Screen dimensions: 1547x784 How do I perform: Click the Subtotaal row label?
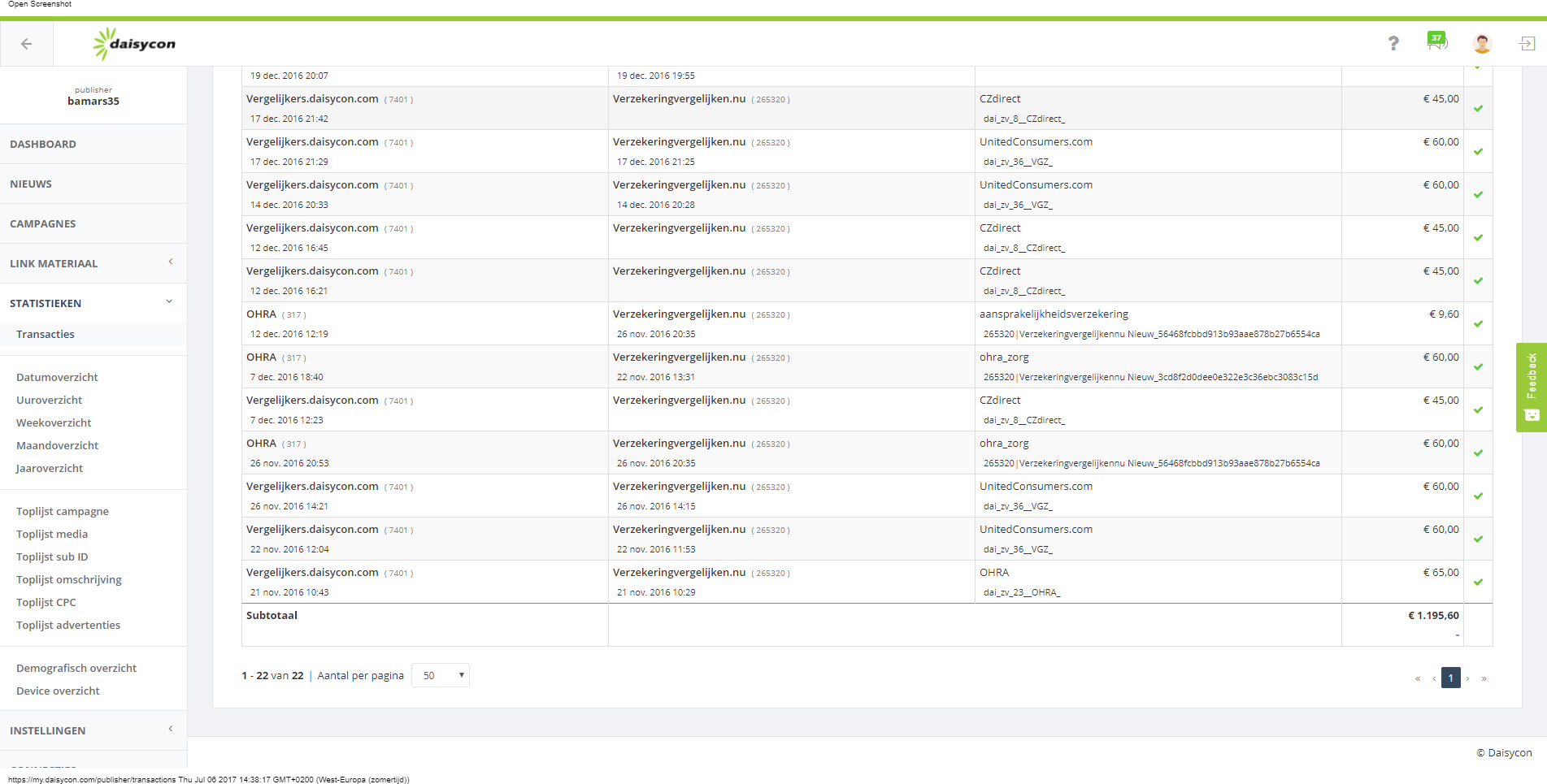pos(272,615)
